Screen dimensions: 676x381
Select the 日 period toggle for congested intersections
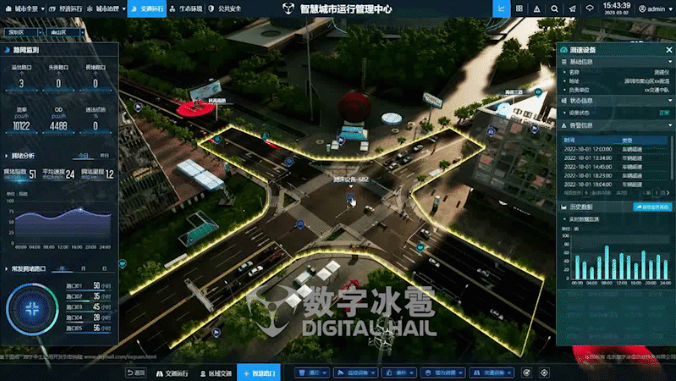pos(104,269)
